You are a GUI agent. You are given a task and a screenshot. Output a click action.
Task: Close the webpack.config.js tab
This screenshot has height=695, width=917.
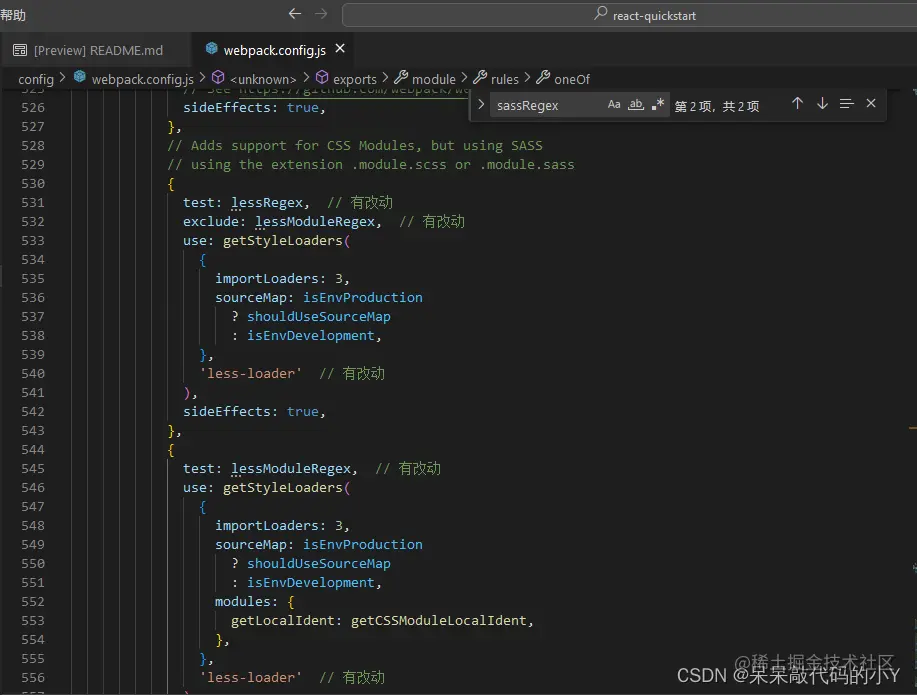(340, 49)
